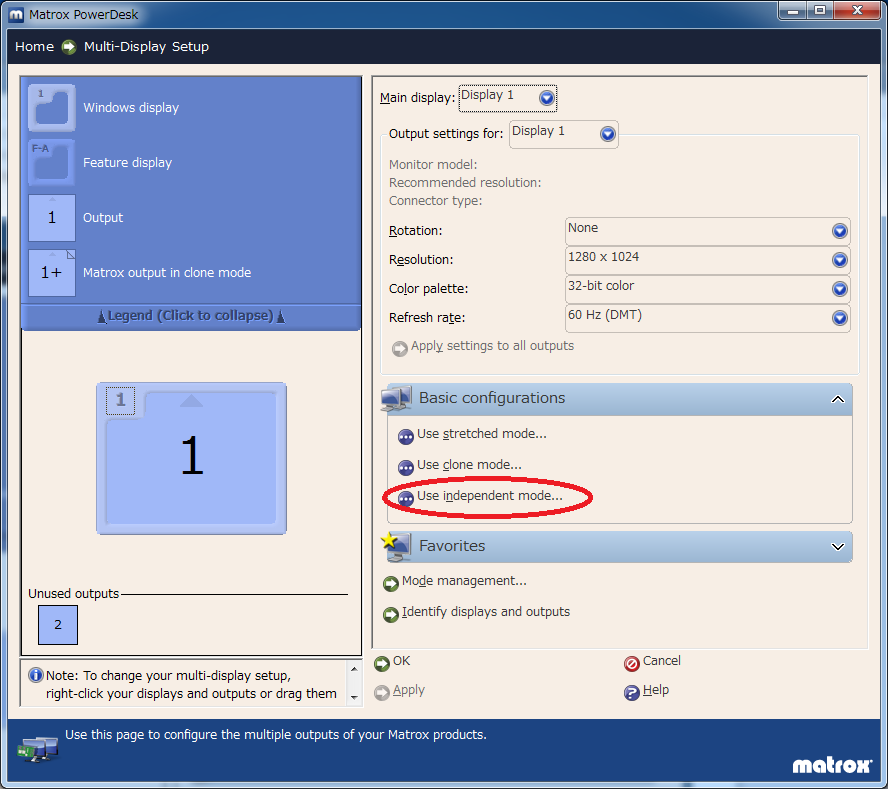This screenshot has width=888, height=789.
Task: Collapse the Basic configurations section
Action: click(837, 399)
